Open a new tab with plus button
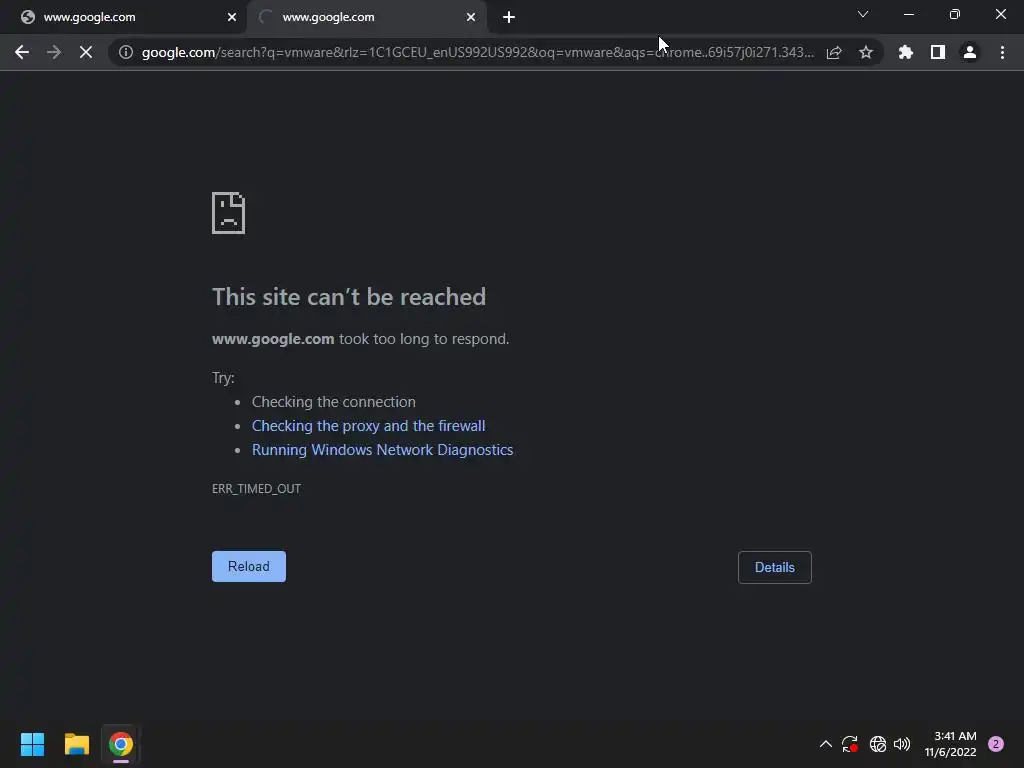Viewport: 1024px width, 768px height. click(x=509, y=18)
